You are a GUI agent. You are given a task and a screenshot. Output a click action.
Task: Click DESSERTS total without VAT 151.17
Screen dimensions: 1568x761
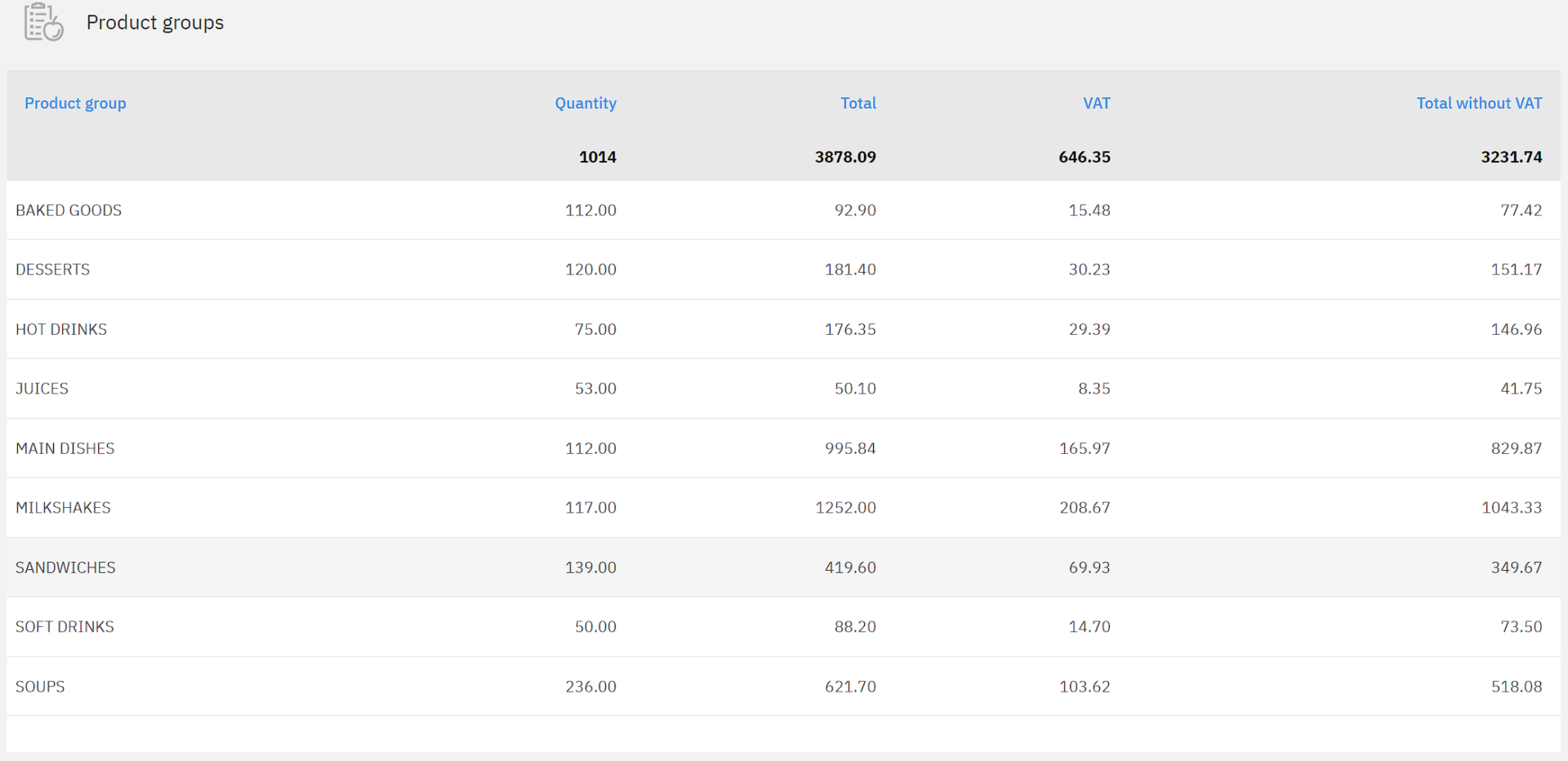pyautogui.click(x=1517, y=269)
